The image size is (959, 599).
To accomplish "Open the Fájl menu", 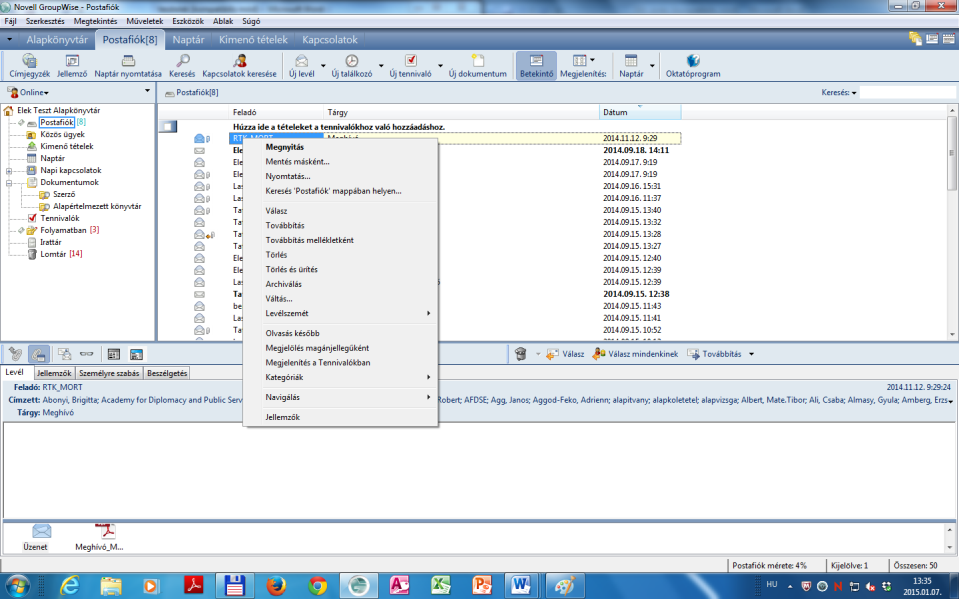I will pos(10,21).
